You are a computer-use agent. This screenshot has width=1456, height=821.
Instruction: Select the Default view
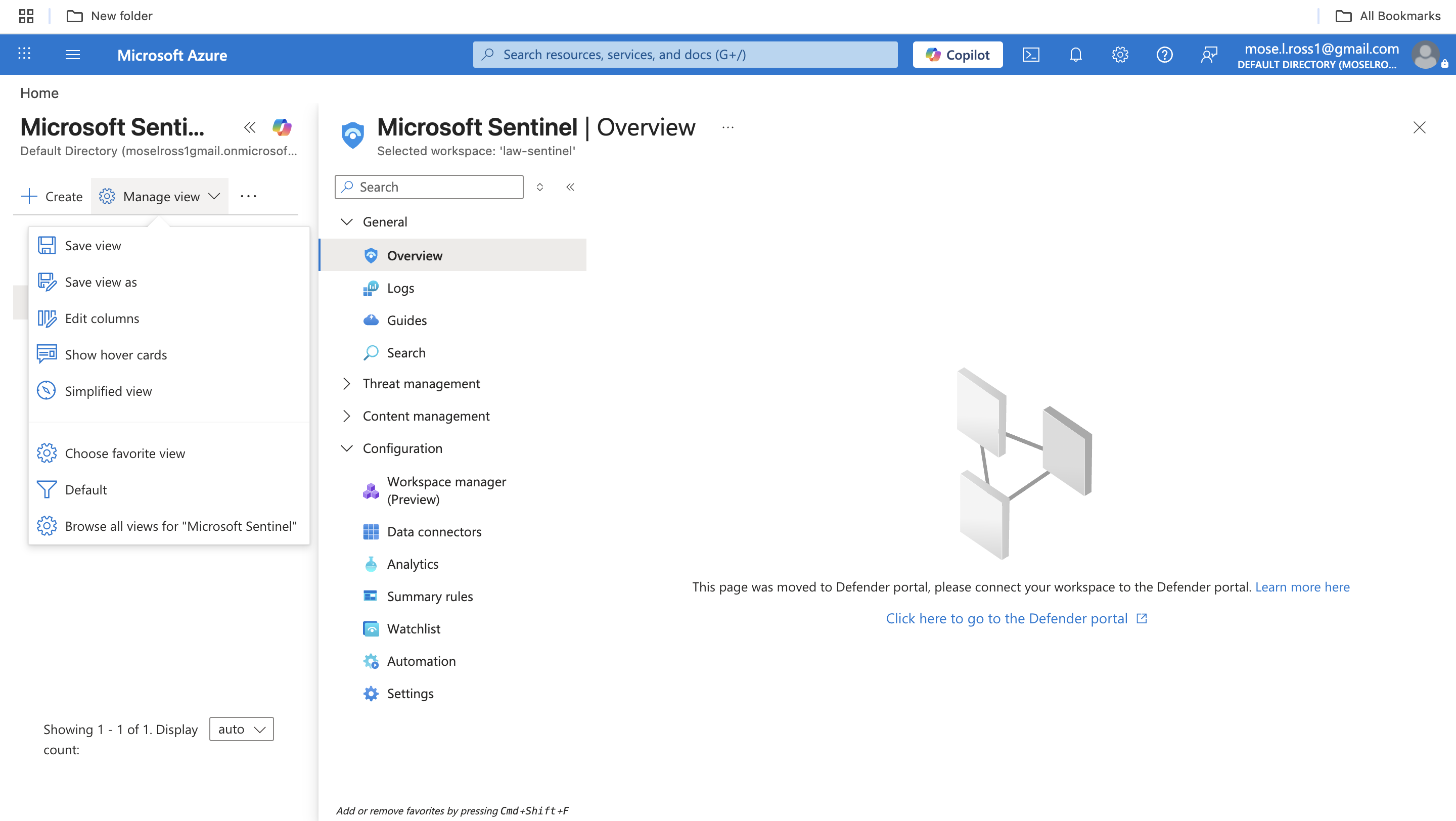tap(169, 489)
